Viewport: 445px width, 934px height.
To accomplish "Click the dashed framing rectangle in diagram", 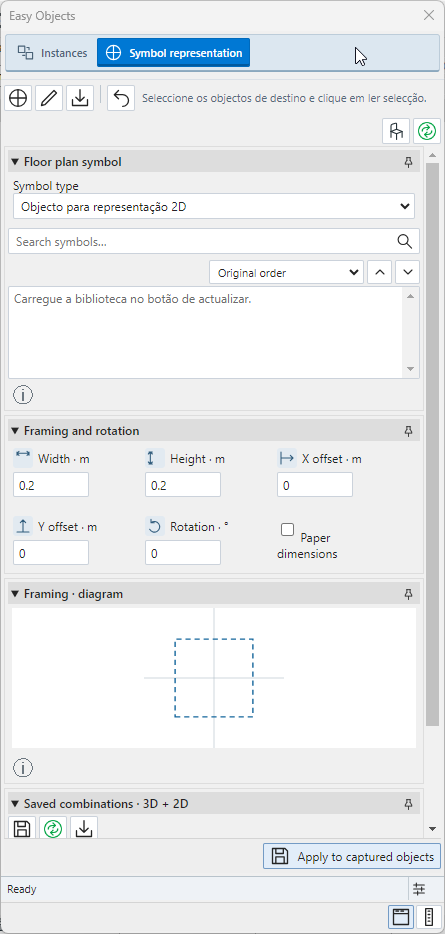I will [x=214, y=678].
